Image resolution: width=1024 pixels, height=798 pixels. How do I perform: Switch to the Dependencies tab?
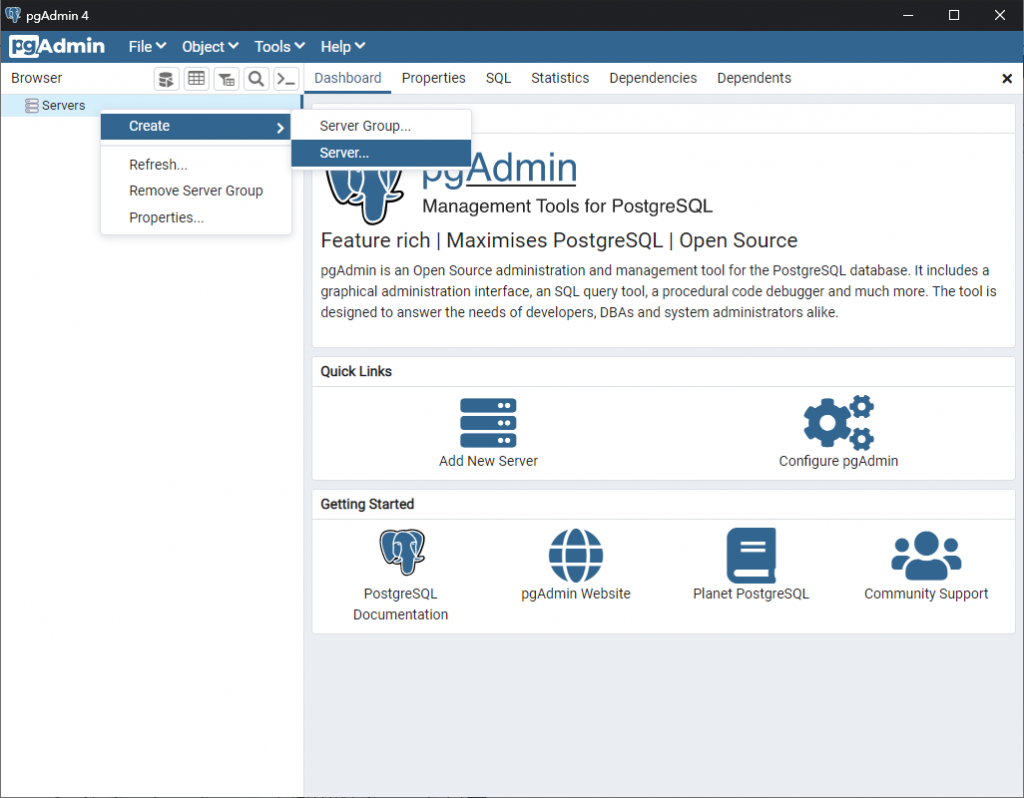click(x=653, y=78)
